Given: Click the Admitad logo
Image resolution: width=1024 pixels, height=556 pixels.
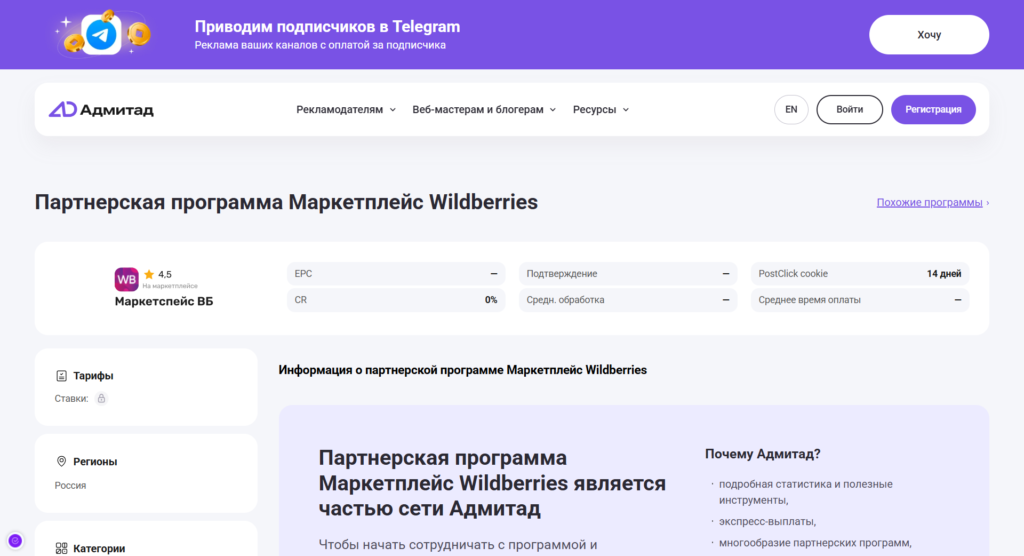Looking at the screenshot, I should pos(101,110).
